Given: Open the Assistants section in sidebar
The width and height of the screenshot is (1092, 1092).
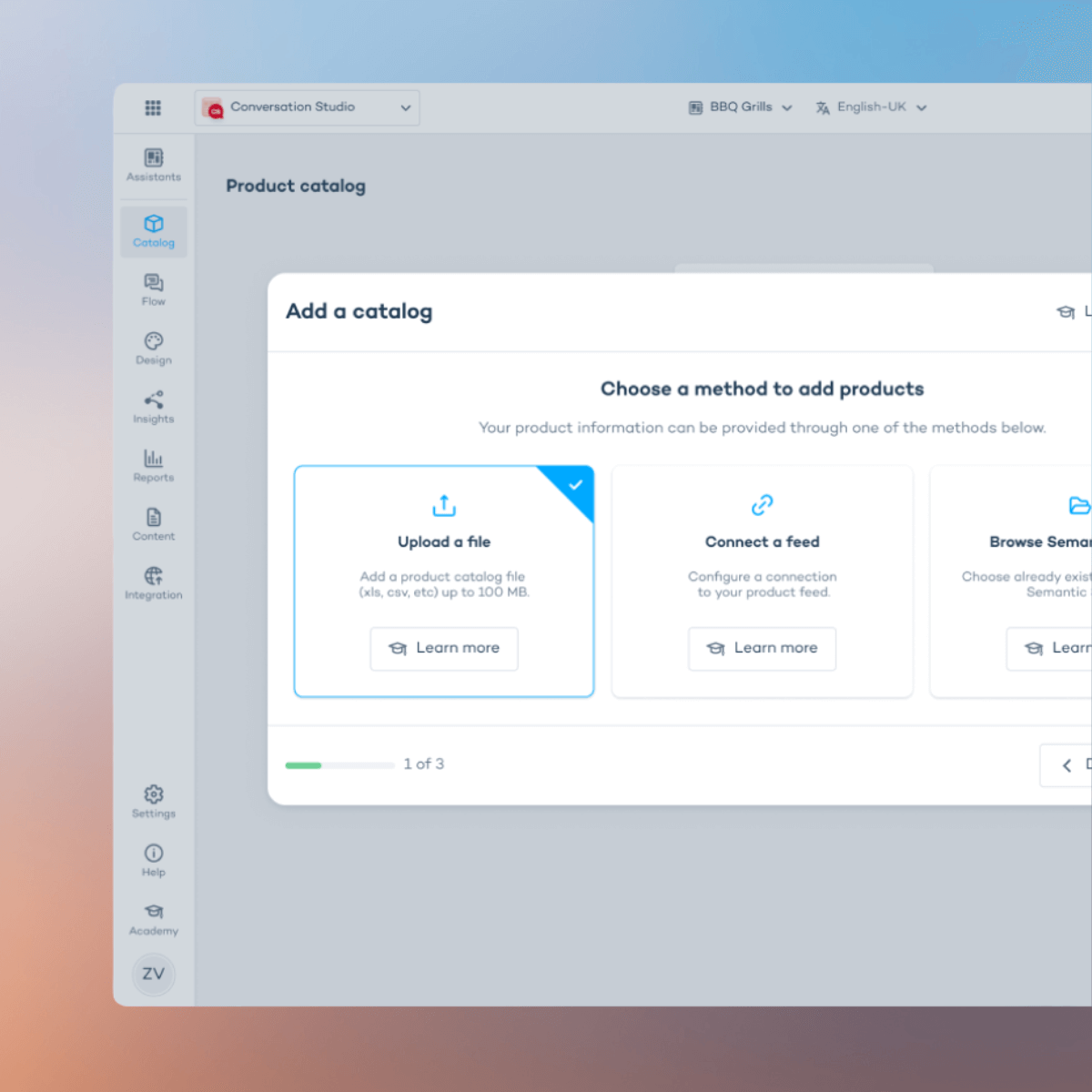Looking at the screenshot, I should [154, 165].
